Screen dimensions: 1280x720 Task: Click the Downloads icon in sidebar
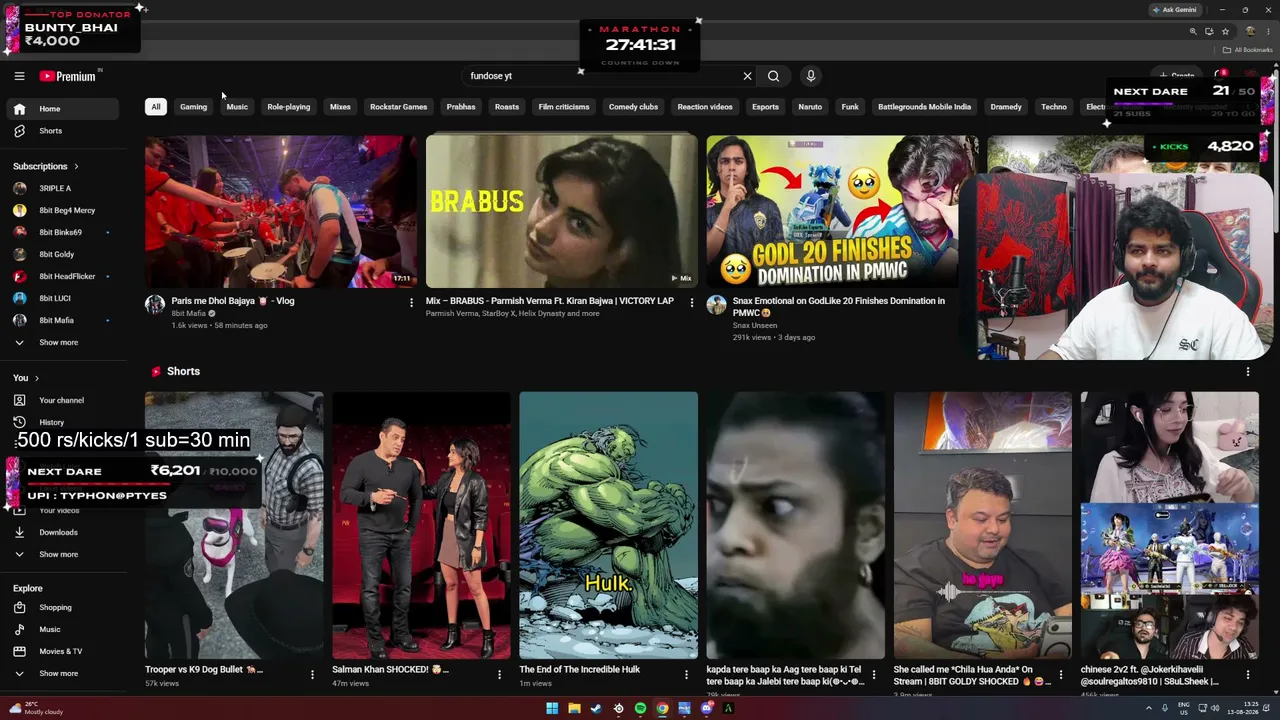point(19,532)
